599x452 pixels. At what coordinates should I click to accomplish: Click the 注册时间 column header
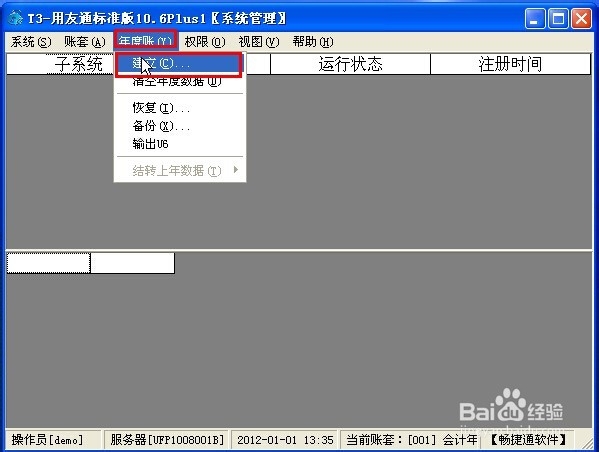tap(510, 64)
